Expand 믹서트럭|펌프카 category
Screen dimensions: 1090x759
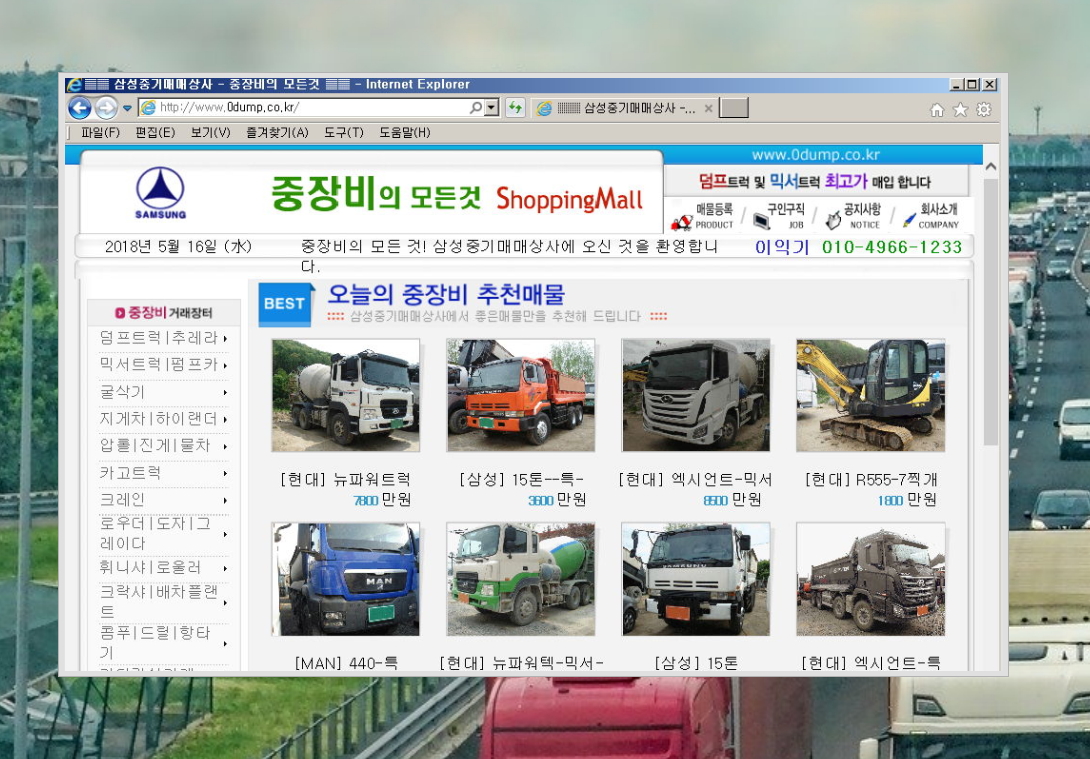point(163,364)
